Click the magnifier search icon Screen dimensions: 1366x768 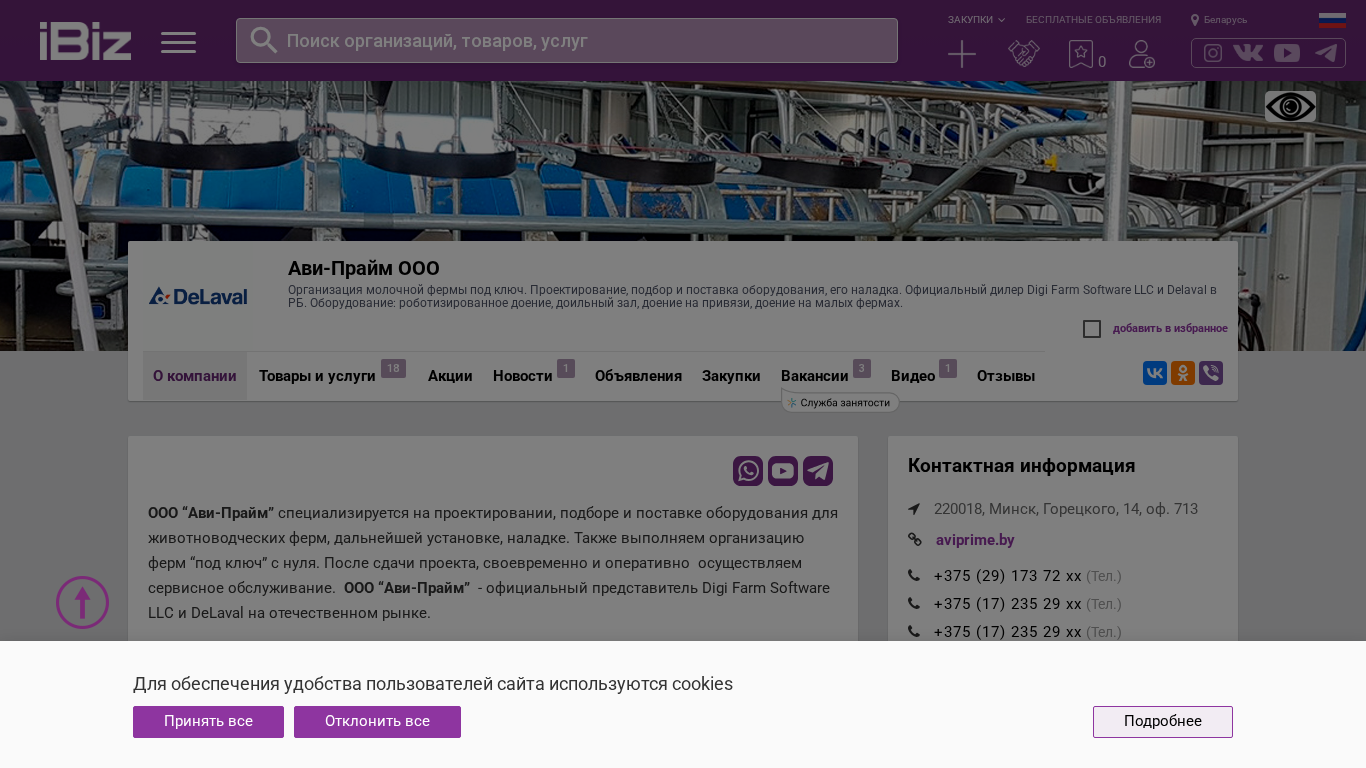coord(263,40)
